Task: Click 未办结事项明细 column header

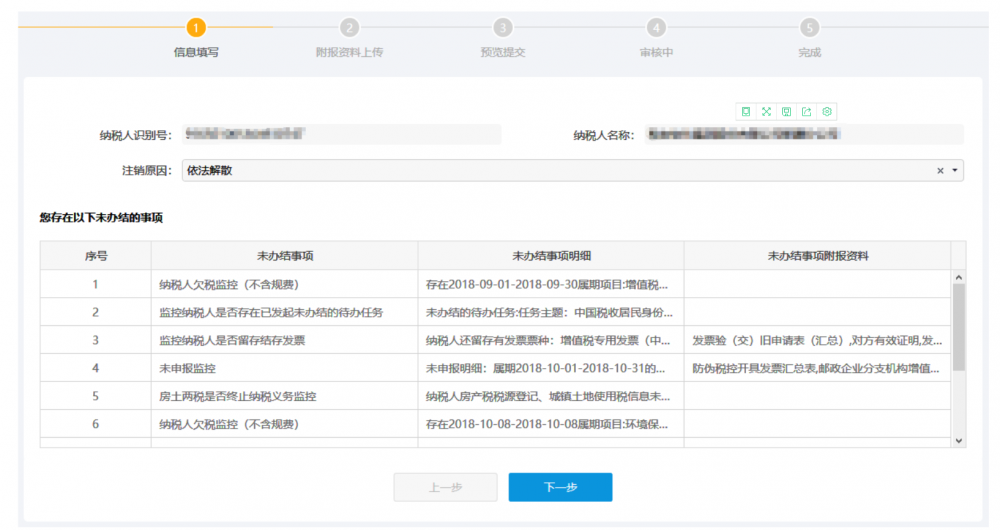Action: click(550, 256)
